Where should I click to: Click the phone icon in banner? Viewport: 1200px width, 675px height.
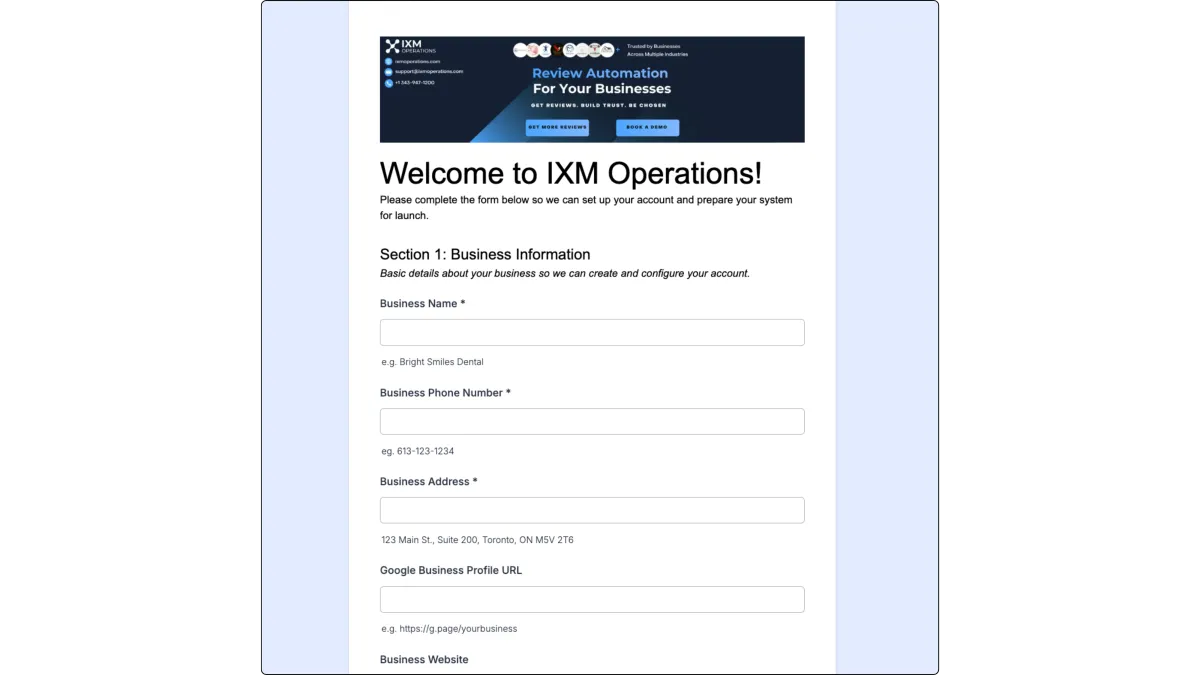(388, 83)
